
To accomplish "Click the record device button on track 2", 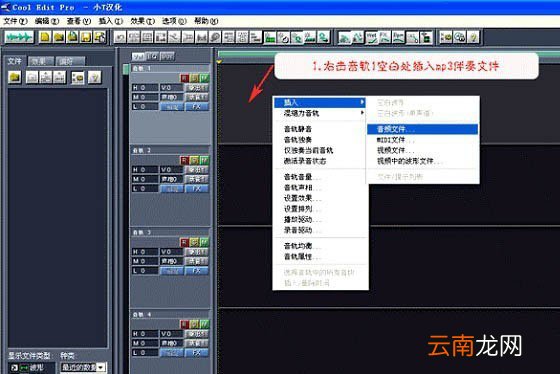I will tap(196, 179).
